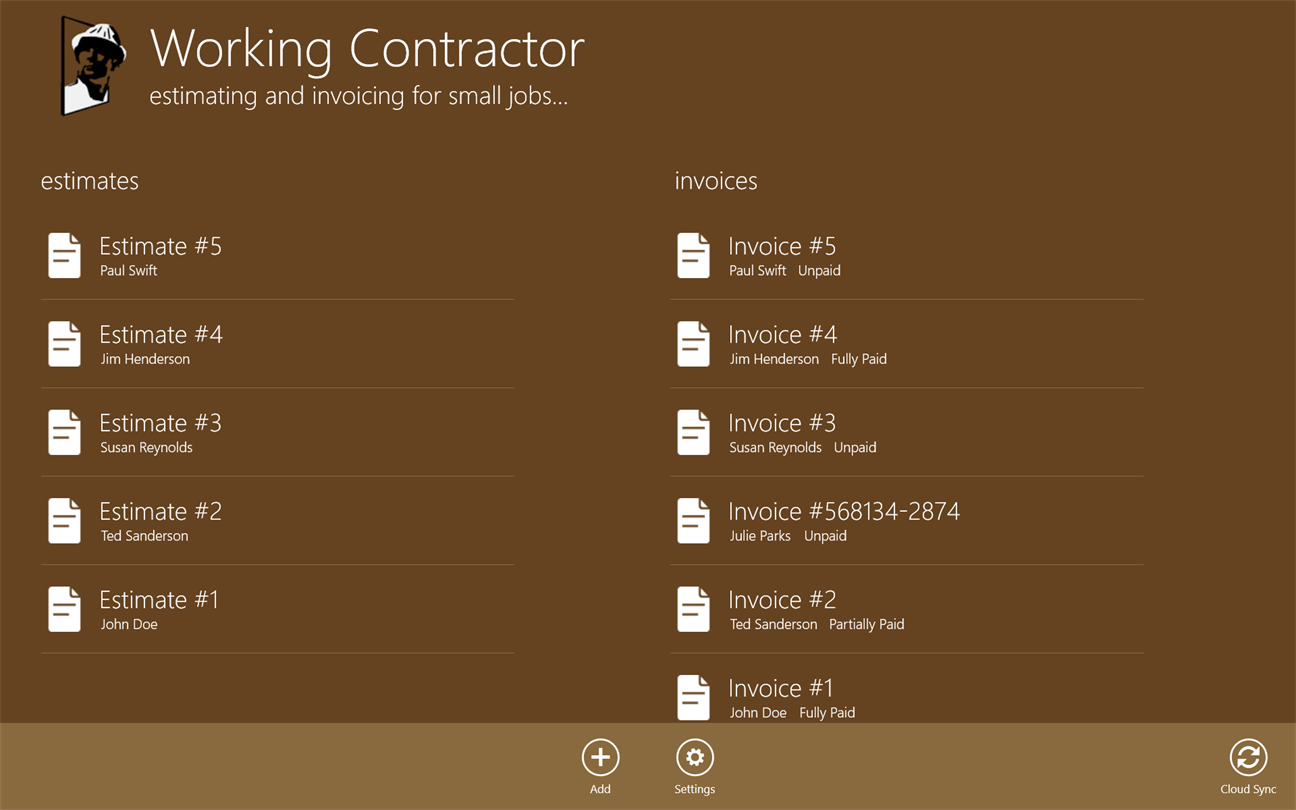This screenshot has height=810, width=1296.
Task: Click the Add plus icon
Action: (x=600, y=758)
